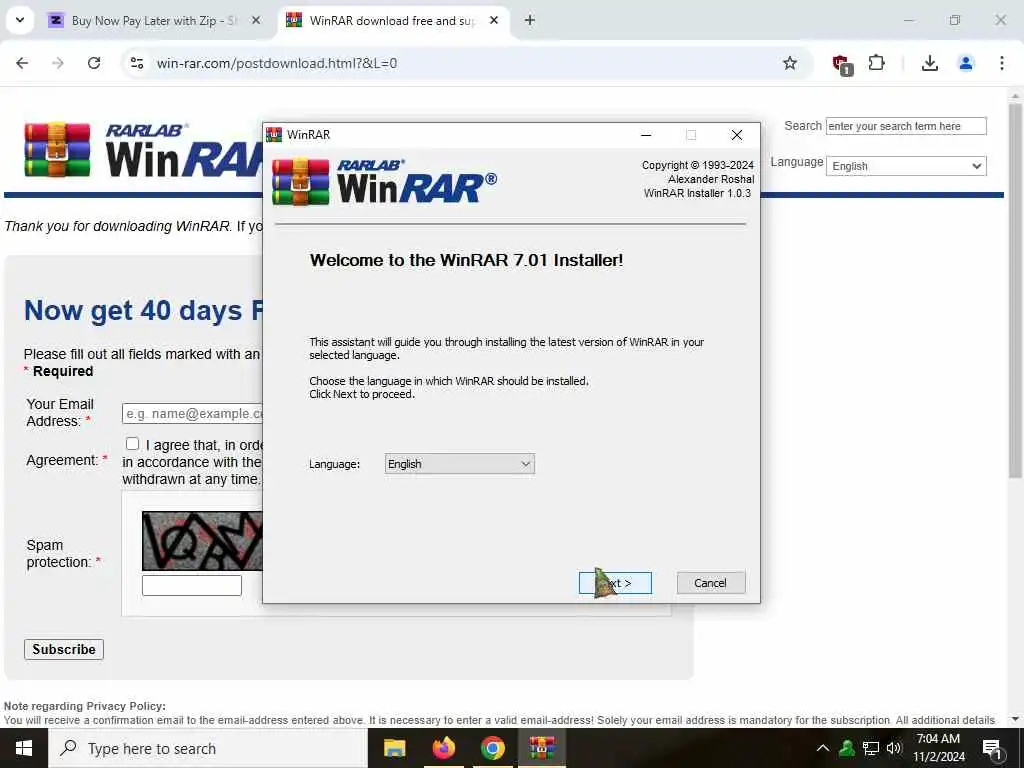1024x768 pixels.
Task: Click the green user tray icon
Action: (847, 748)
